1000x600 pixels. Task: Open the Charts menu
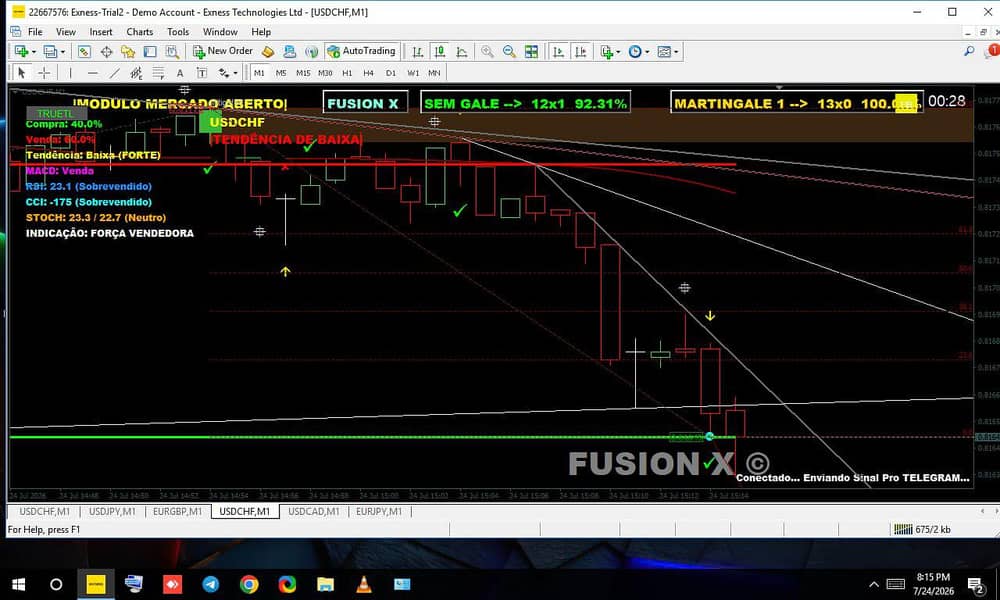pyautogui.click(x=140, y=32)
